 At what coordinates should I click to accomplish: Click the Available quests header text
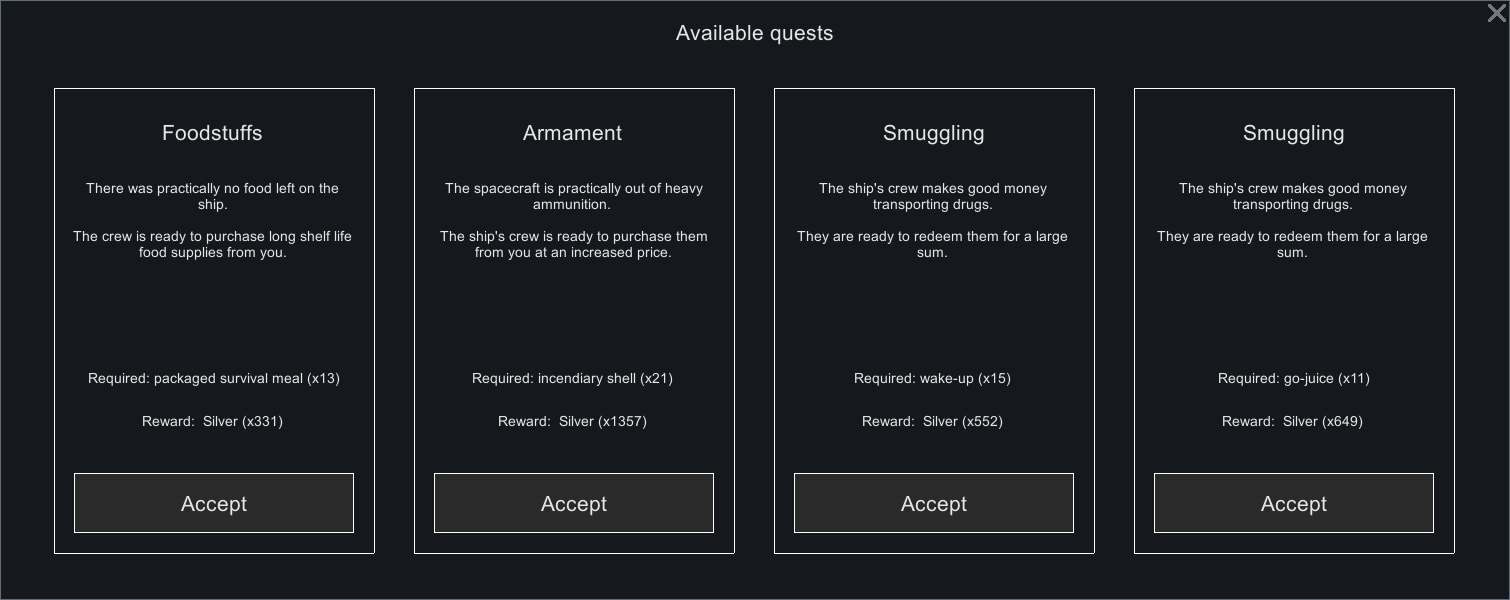pos(754,33)
